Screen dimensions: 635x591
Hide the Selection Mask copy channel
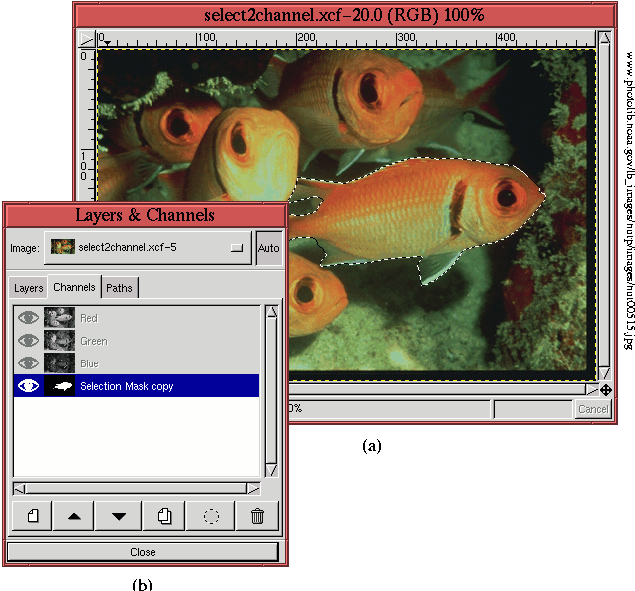(x=29, y=386)
